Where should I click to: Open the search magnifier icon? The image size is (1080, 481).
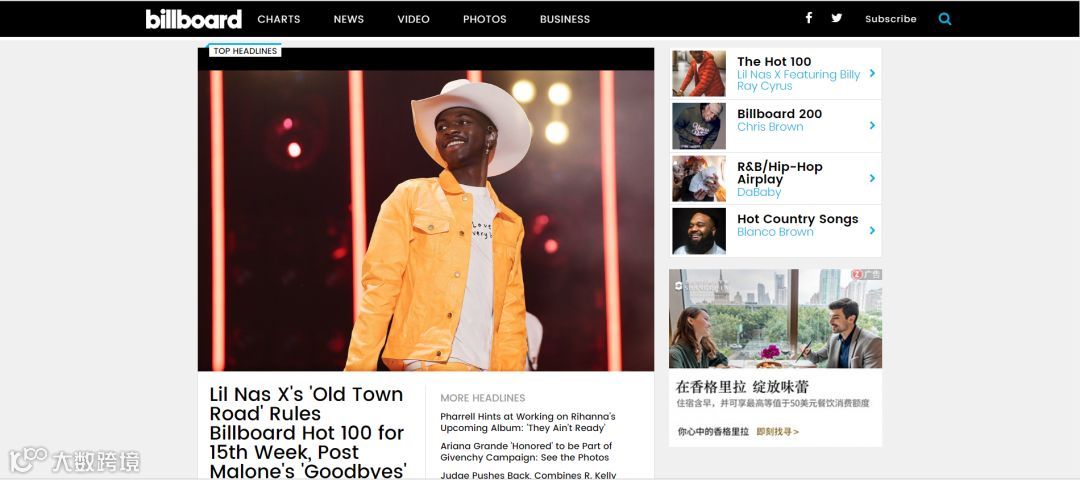(945, 19)
